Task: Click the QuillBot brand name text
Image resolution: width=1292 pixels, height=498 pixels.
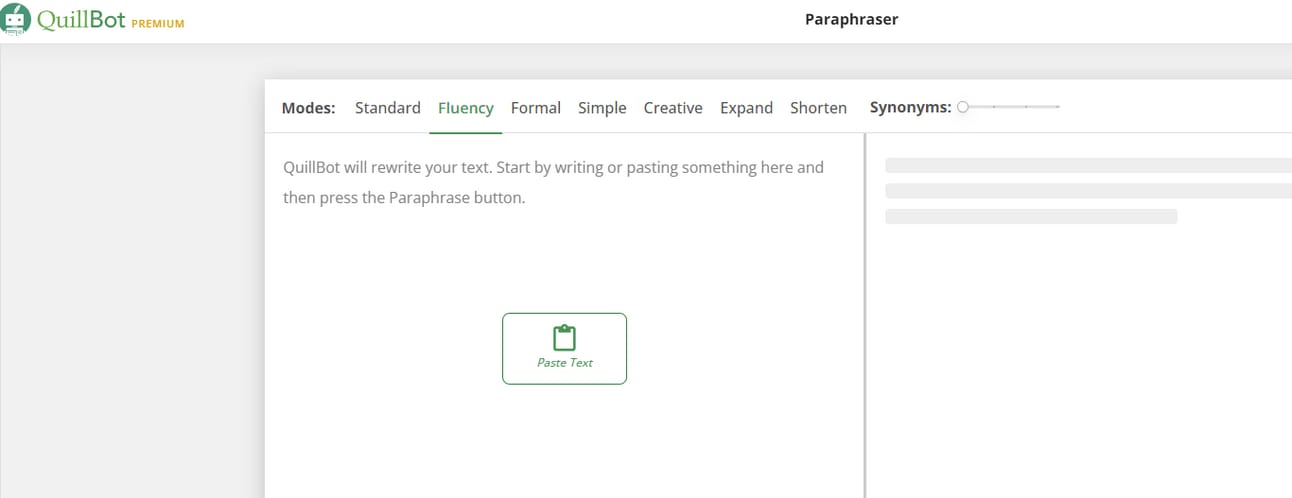Action: (x=81, y=20)
